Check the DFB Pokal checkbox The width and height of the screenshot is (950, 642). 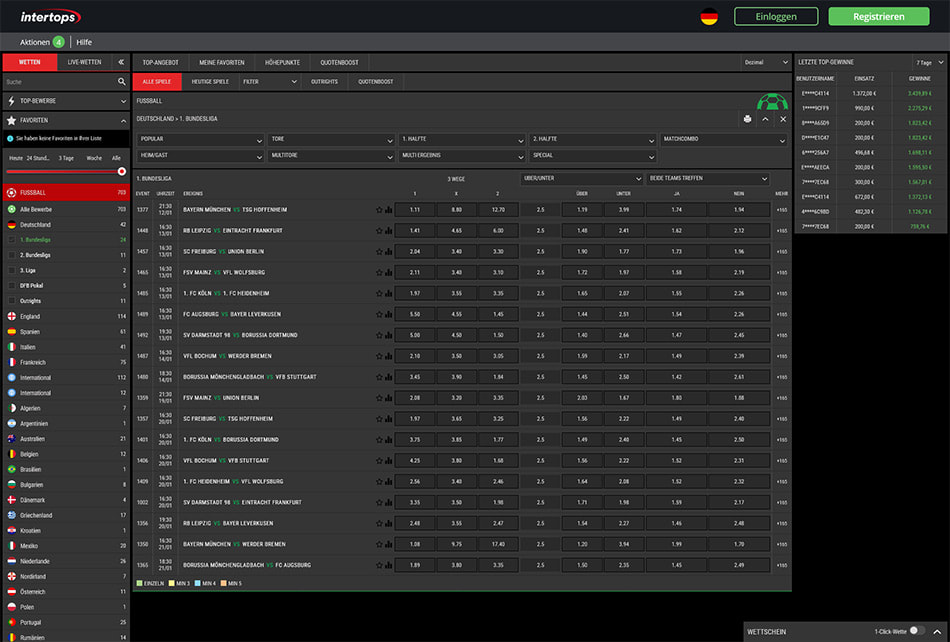(x=12, y=285)
